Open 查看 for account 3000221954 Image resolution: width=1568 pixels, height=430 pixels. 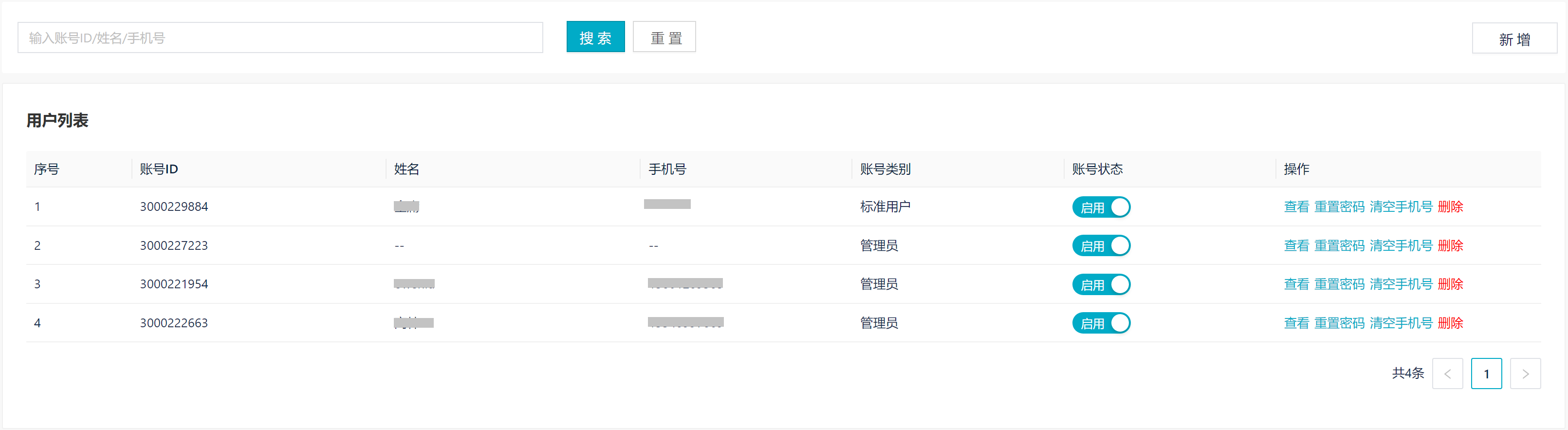click(x=1295, y=284)
